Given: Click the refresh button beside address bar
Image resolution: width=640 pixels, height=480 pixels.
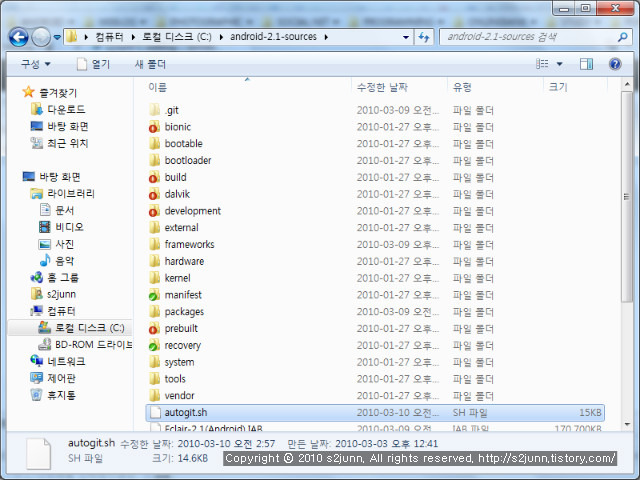Looking at the screenshot, I should (x=424, y=37).
